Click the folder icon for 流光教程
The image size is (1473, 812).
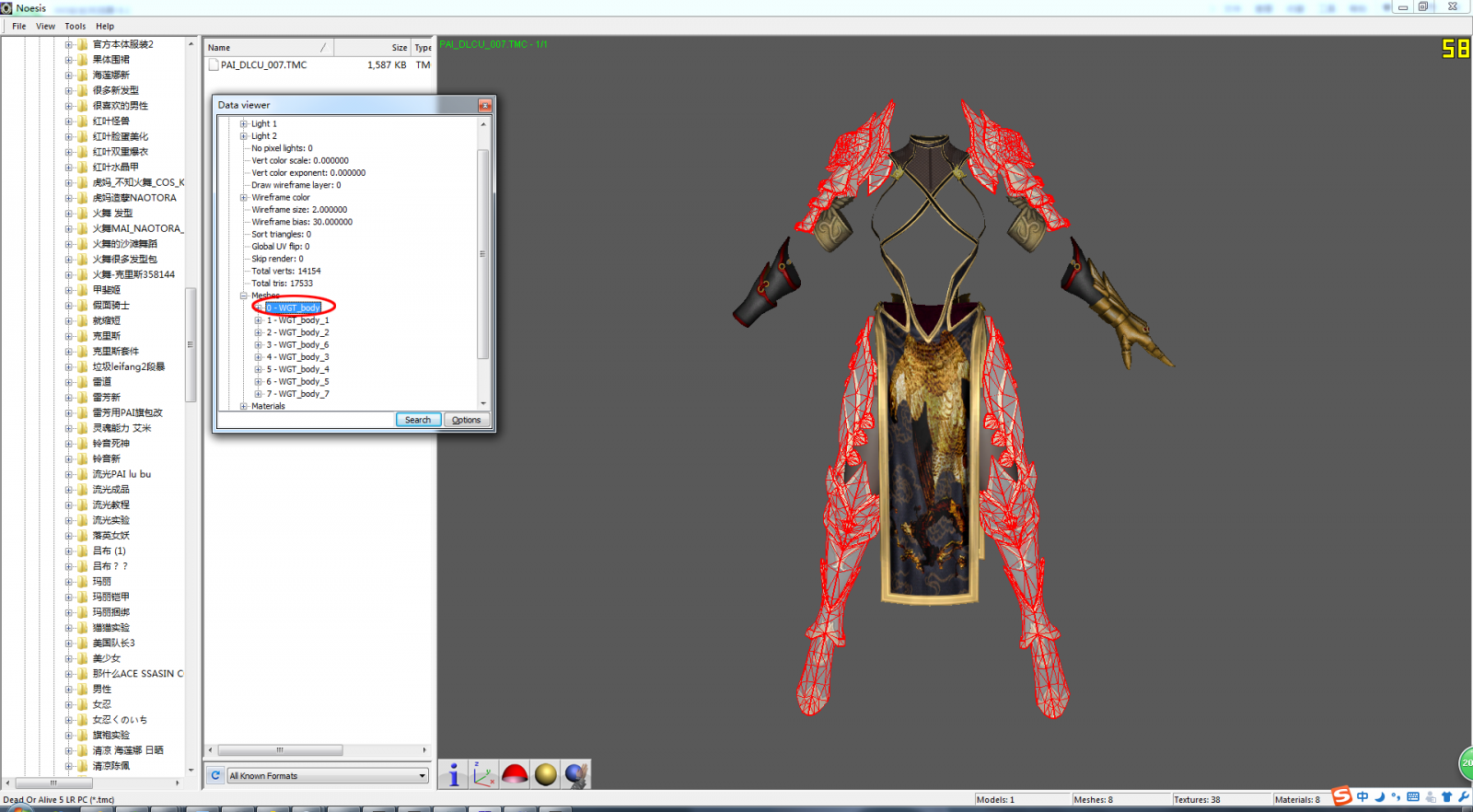(x=83, y=505)
